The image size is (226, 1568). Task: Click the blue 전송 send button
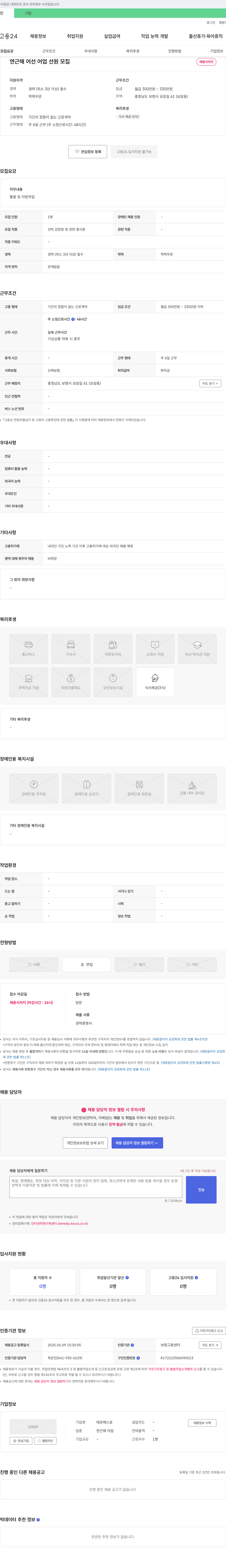201,1189
